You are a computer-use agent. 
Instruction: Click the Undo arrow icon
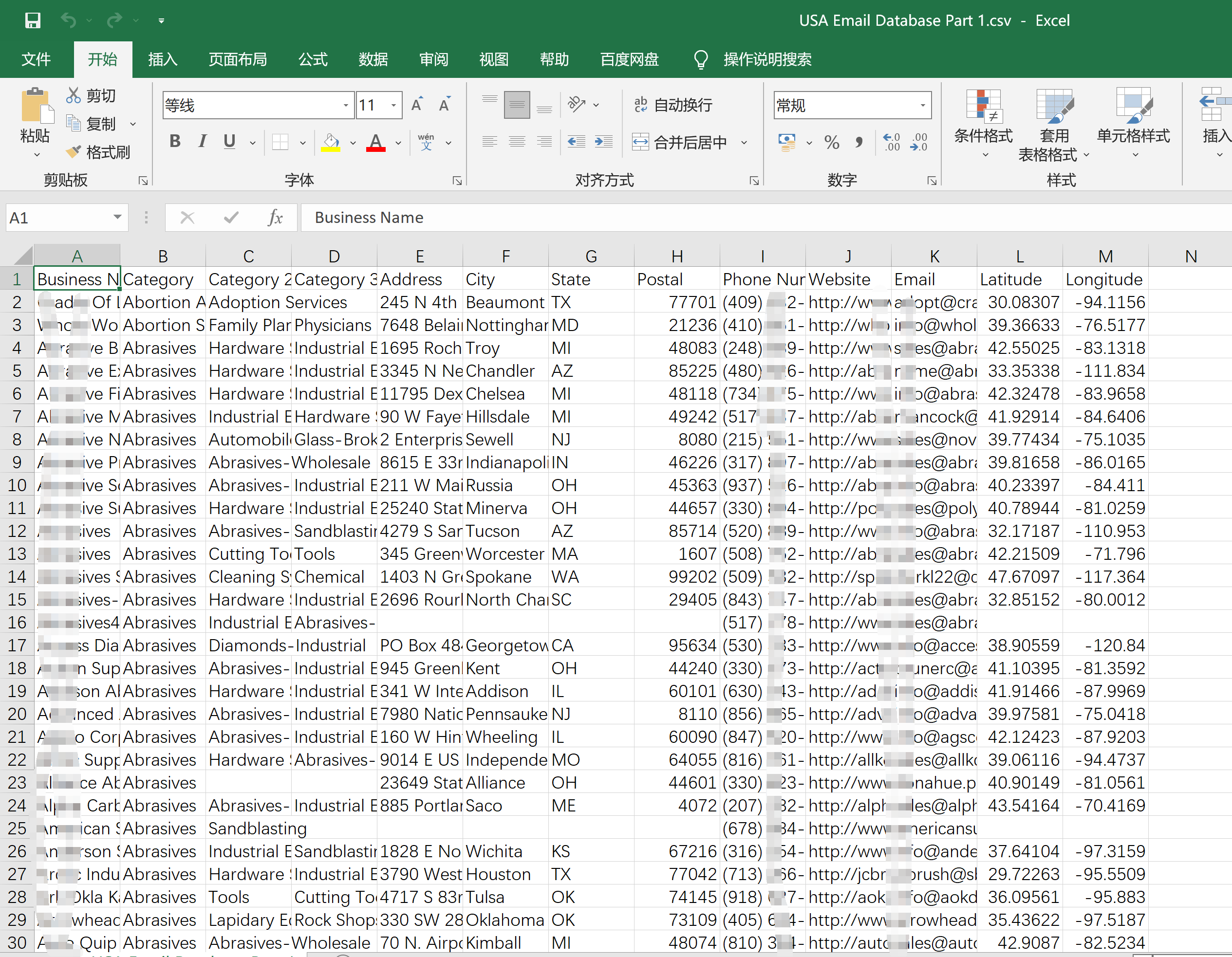pos(68,21)
